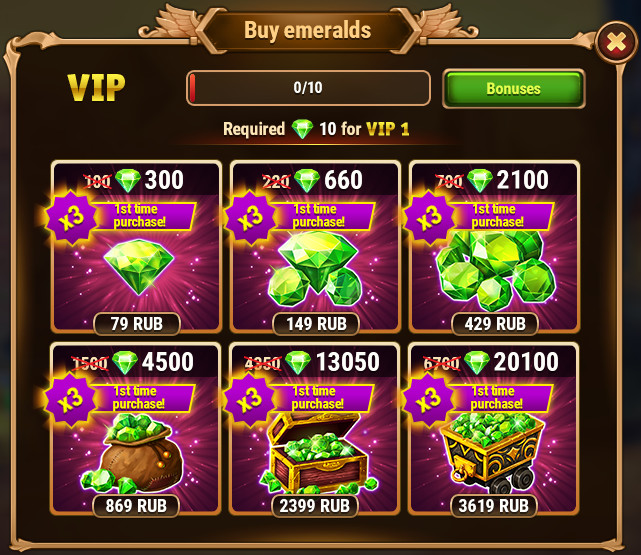Click the brown sack of emeralds
The height and width of the screenshot is (555, 641).
[133, 454]
